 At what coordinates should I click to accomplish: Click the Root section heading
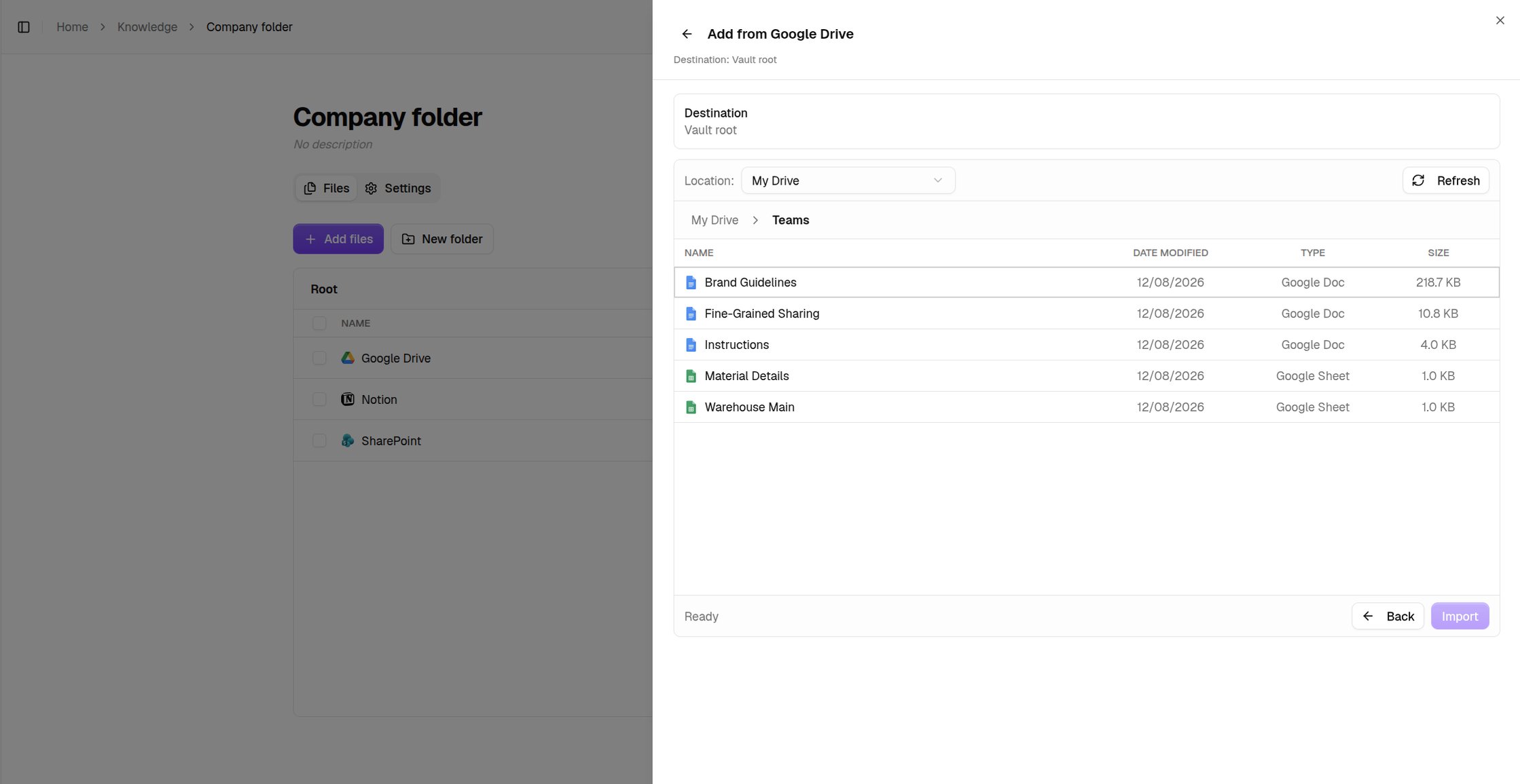(324, 289)
